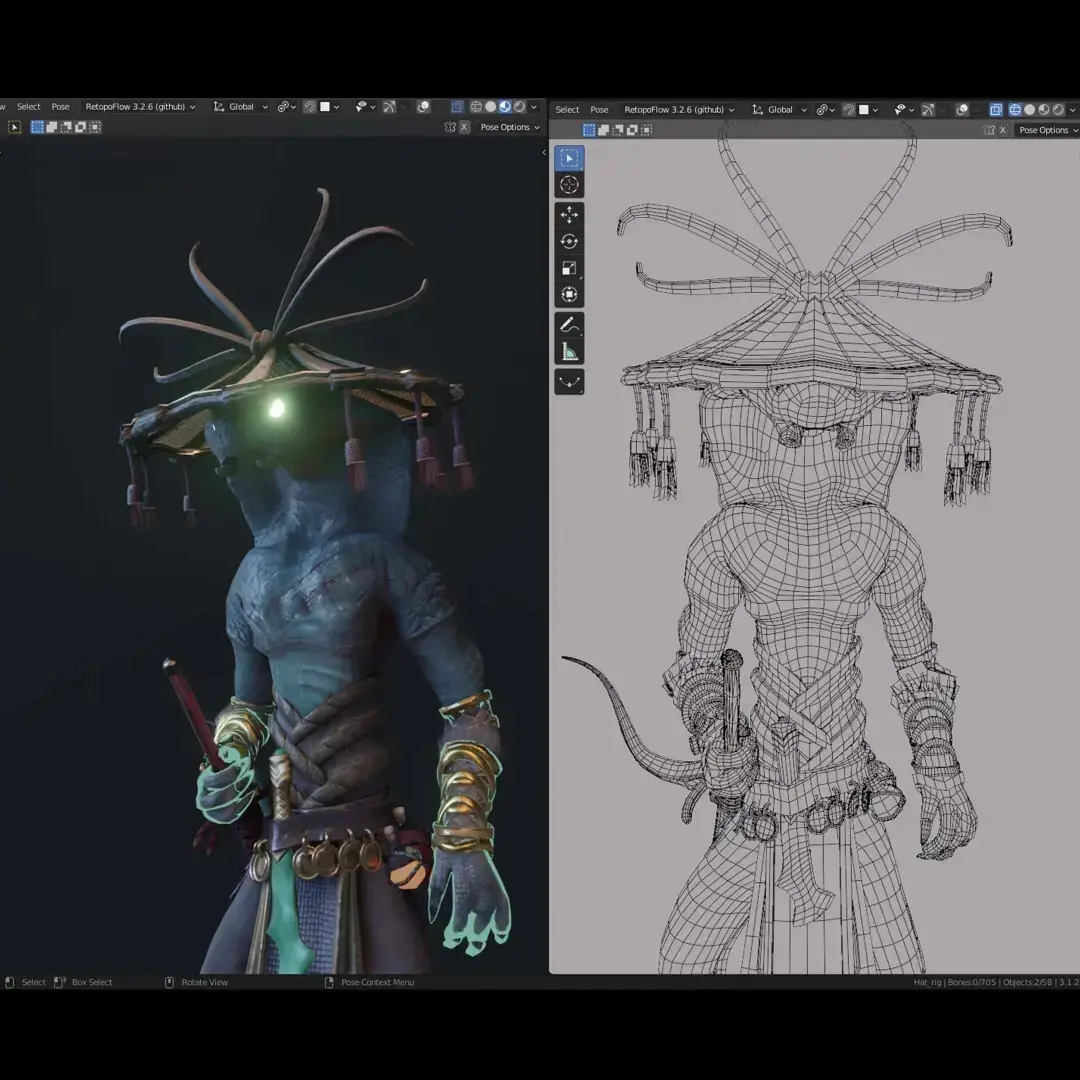The image size is (1080, 1080).
Task: Switch left viewport to material preview shading
Action: pyautogui.click(x=505, y=107)
